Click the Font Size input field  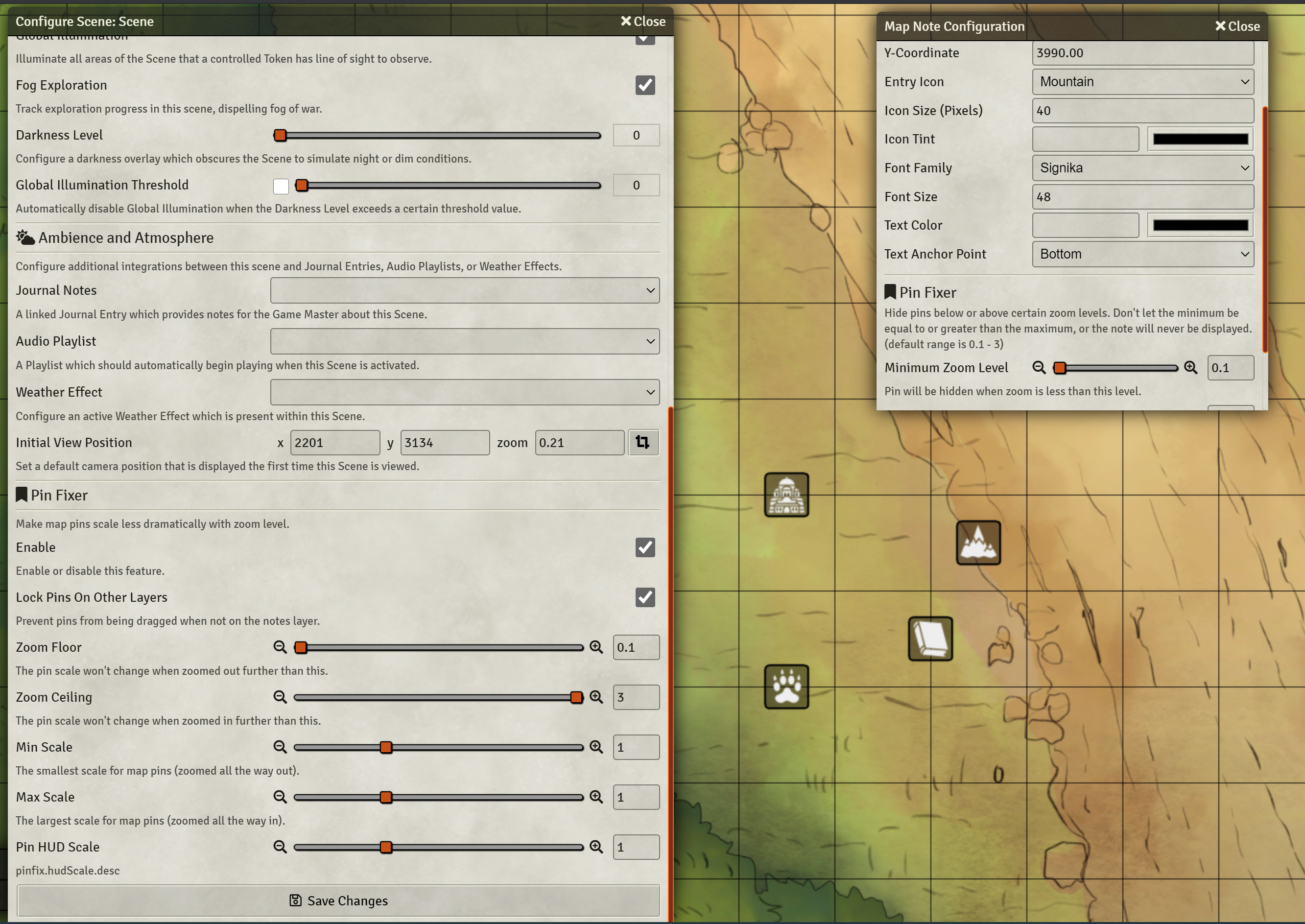(x=1142, y=197)
